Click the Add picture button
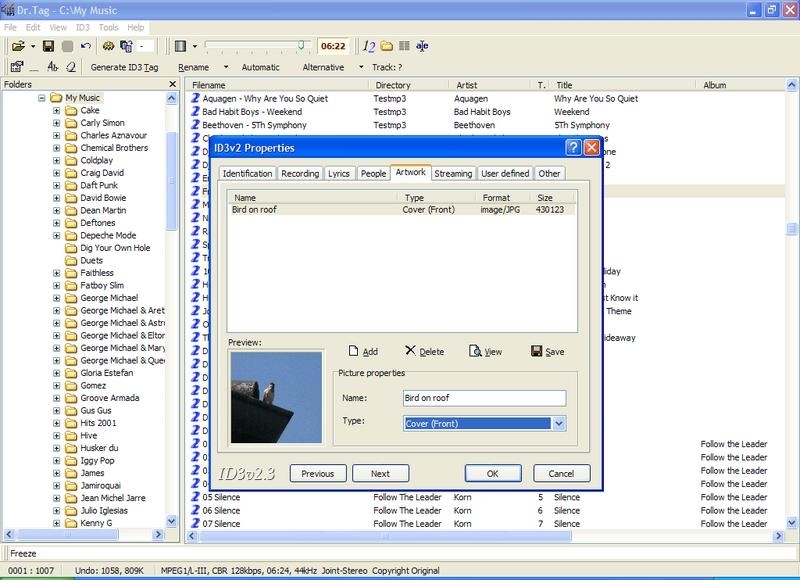800x580 pixels. pos(363,351)
